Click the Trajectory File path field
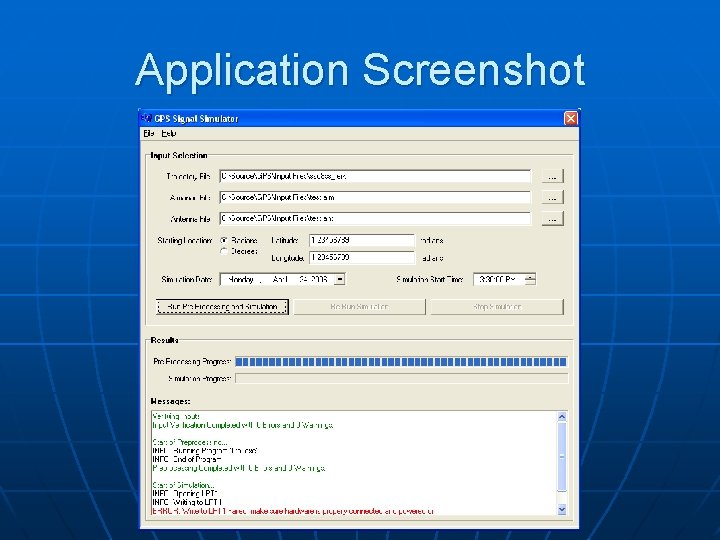The image size is (720, 540). coord(375,176)
